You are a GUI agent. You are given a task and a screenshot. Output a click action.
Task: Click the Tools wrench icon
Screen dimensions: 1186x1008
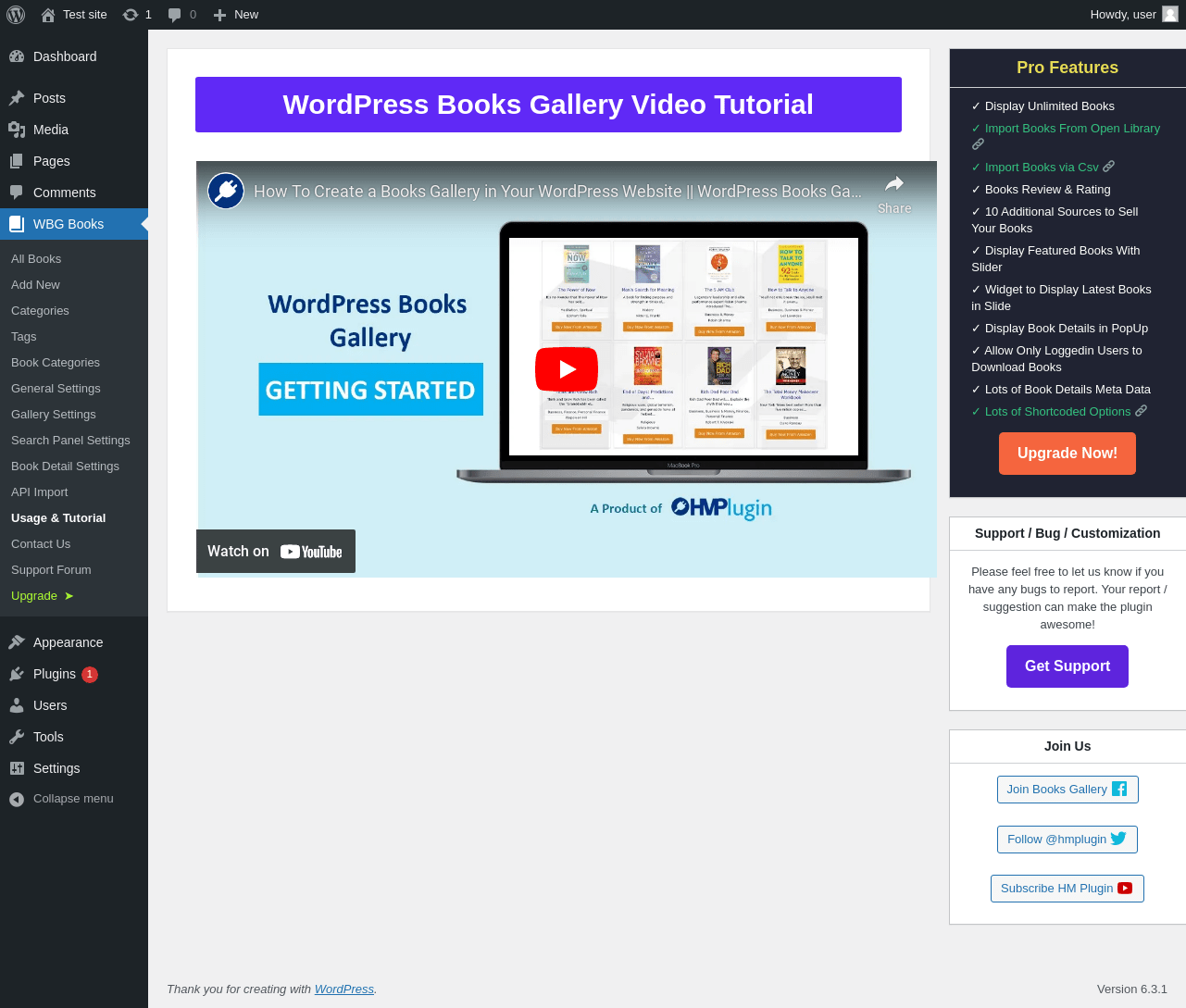(17, 737)
